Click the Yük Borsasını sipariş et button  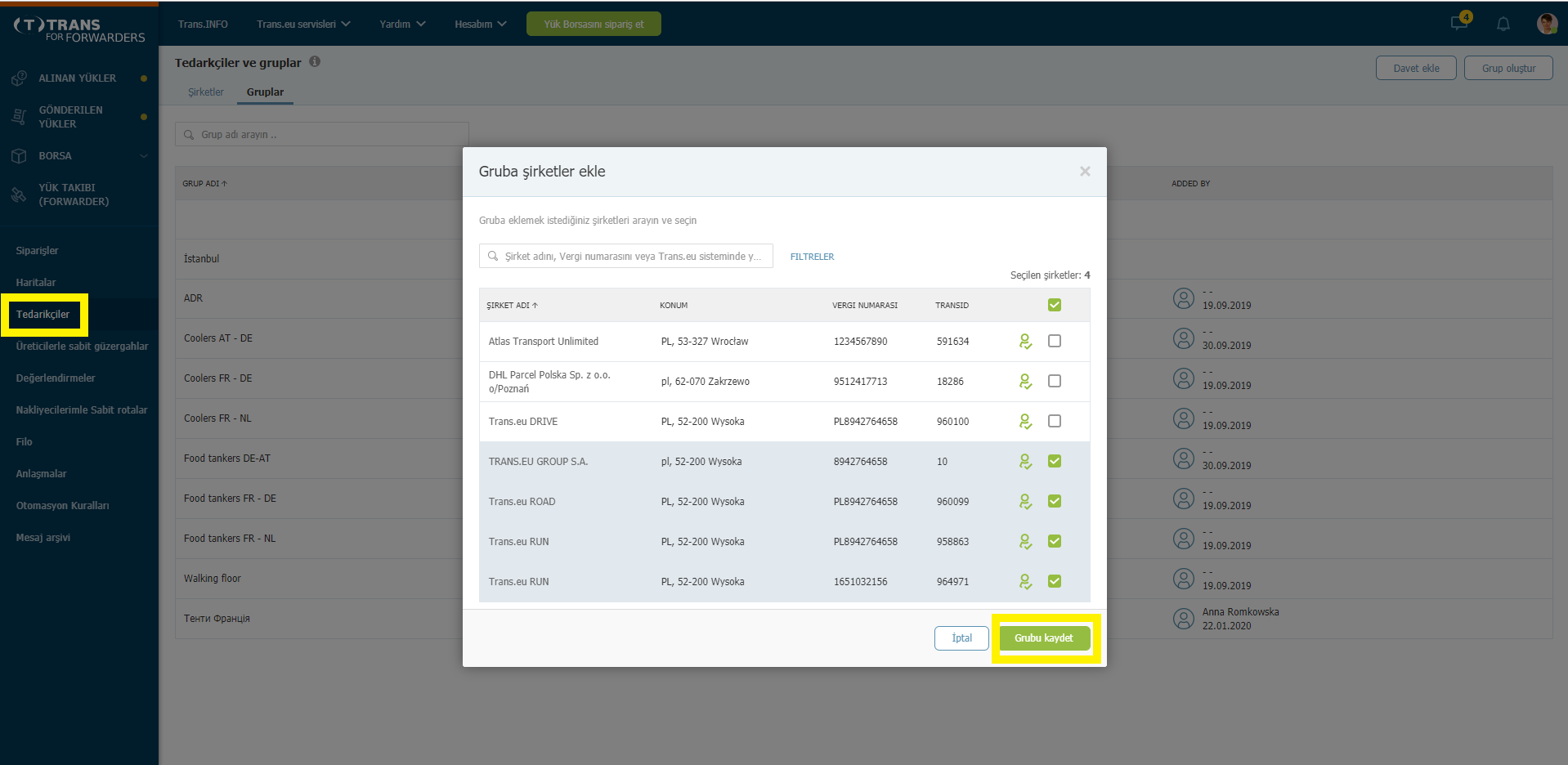594,24
